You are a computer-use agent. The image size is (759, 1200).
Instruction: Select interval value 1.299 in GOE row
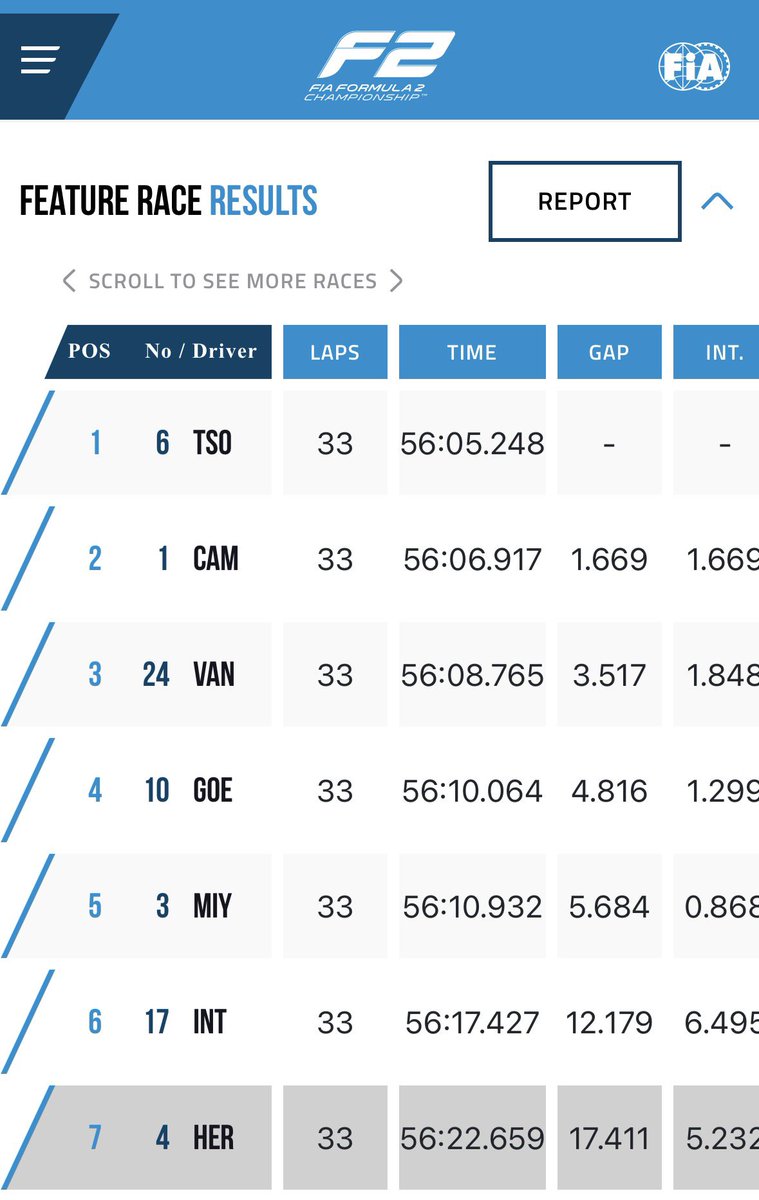(722, 791)
